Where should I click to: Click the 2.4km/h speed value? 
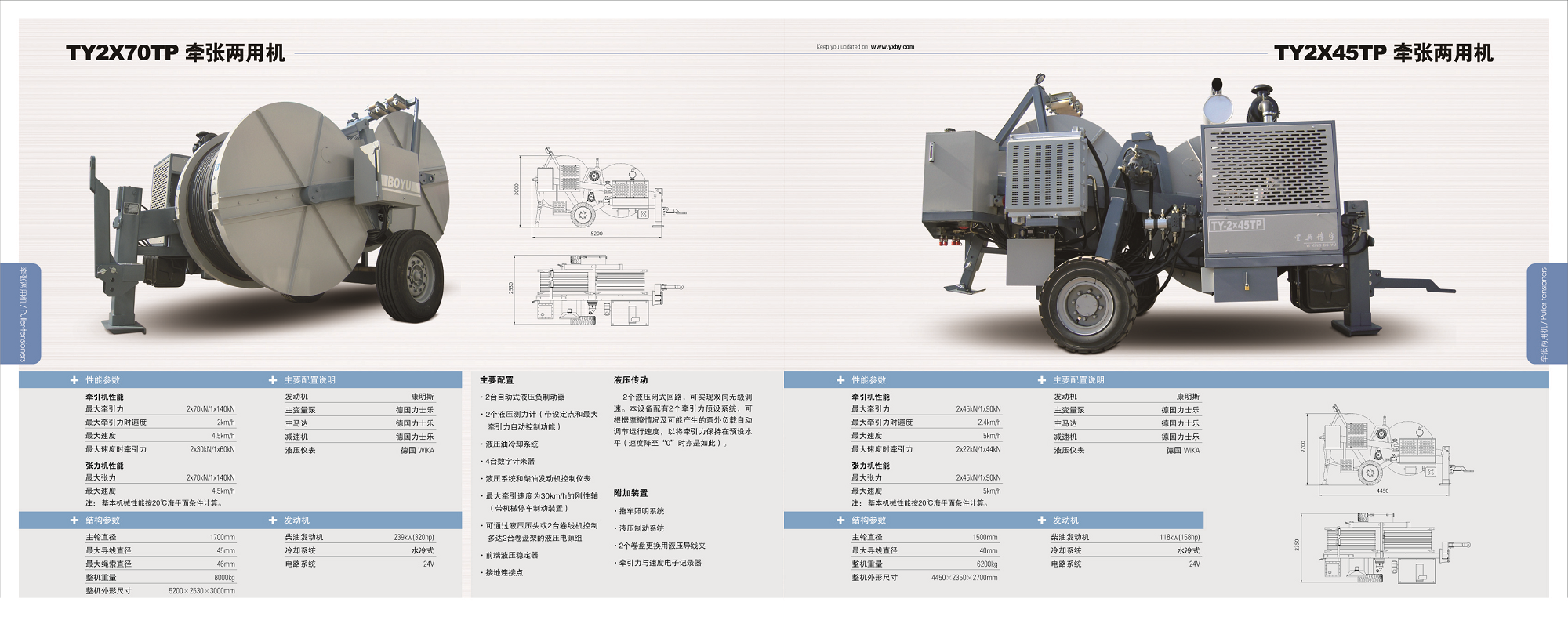tap(989, 423)
